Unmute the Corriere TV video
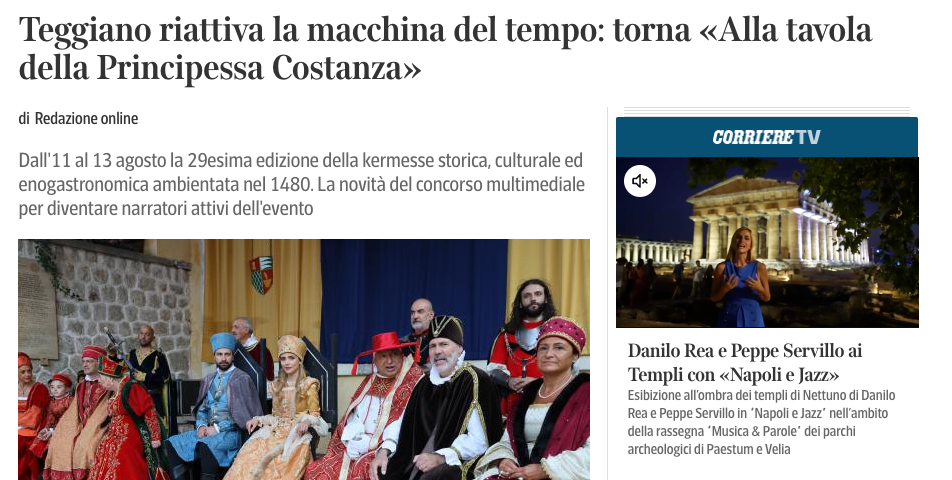This screenshot has width=952, height=480. tap(640, 181)
